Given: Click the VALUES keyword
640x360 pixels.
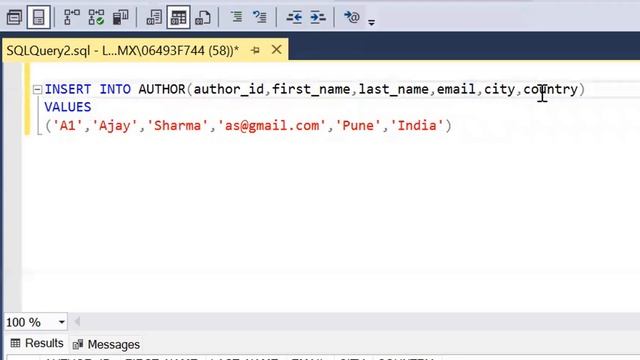Looking at the screenshot, I should pyautogui.click(x=68, y=107).
